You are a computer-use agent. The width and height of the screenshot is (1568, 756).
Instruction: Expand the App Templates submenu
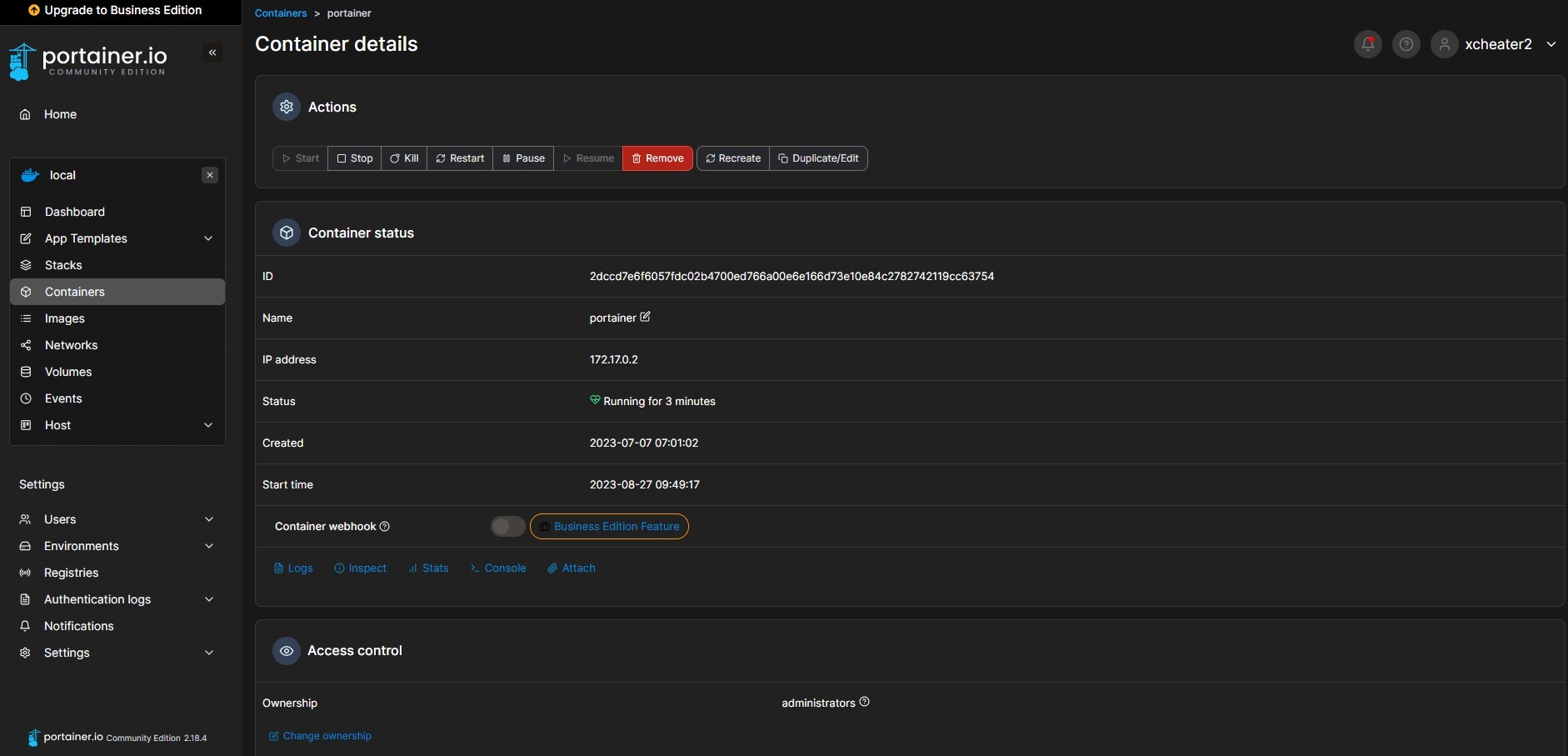click(208, 238)
